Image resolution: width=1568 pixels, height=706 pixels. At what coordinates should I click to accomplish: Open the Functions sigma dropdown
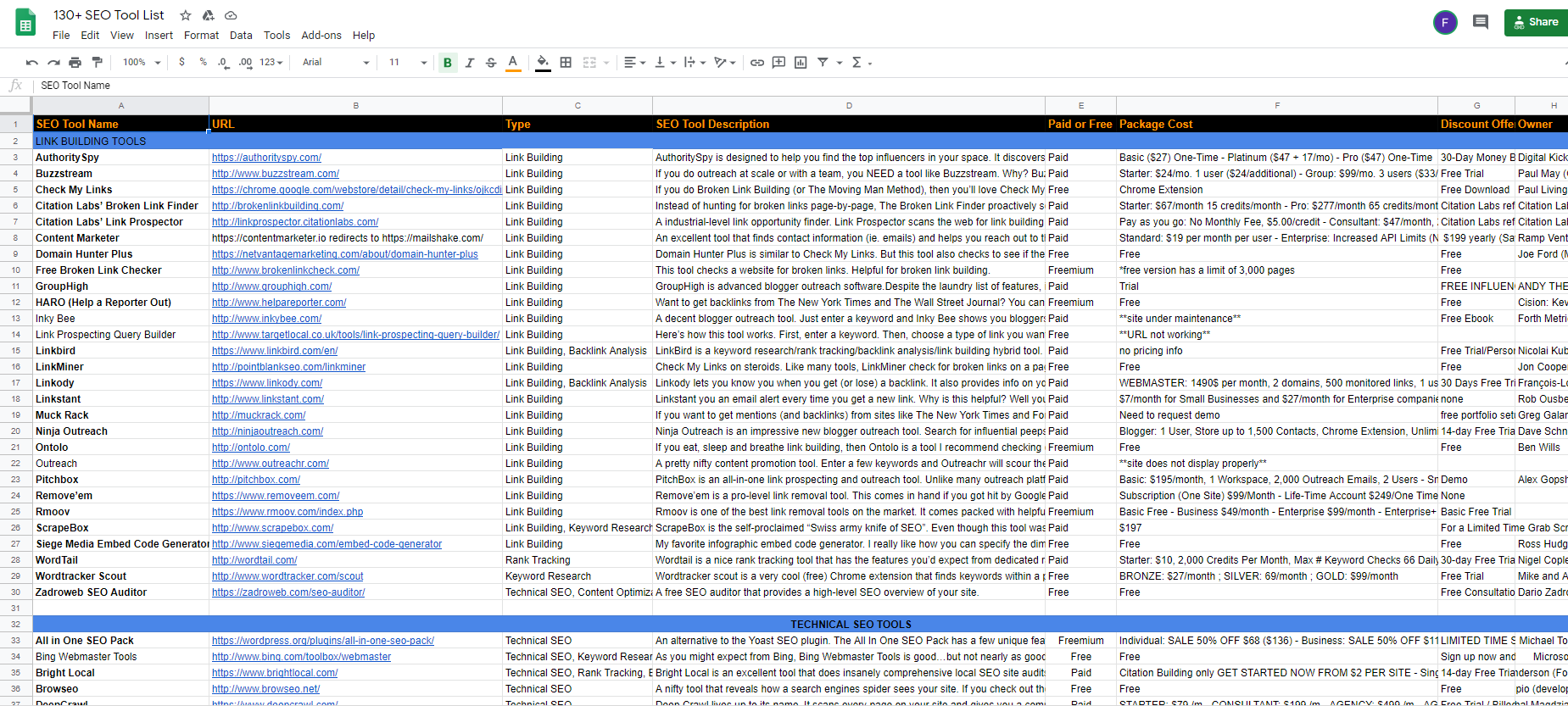862,63
